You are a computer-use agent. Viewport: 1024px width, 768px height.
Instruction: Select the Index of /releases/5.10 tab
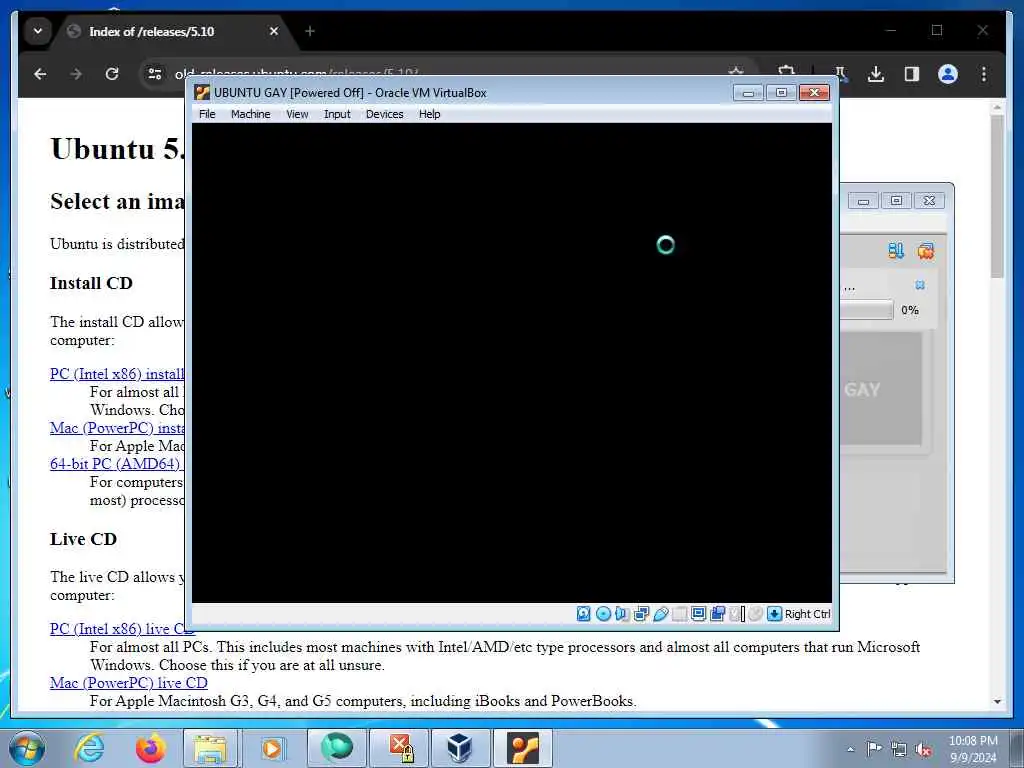173,31
